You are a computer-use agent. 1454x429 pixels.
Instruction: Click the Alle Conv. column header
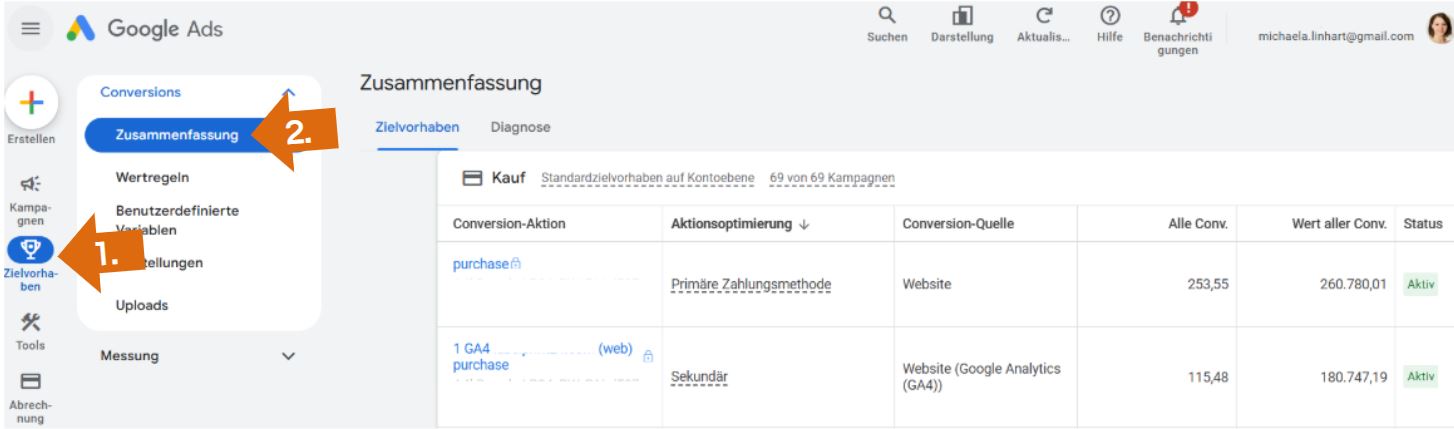click(x=1198, y=224)
